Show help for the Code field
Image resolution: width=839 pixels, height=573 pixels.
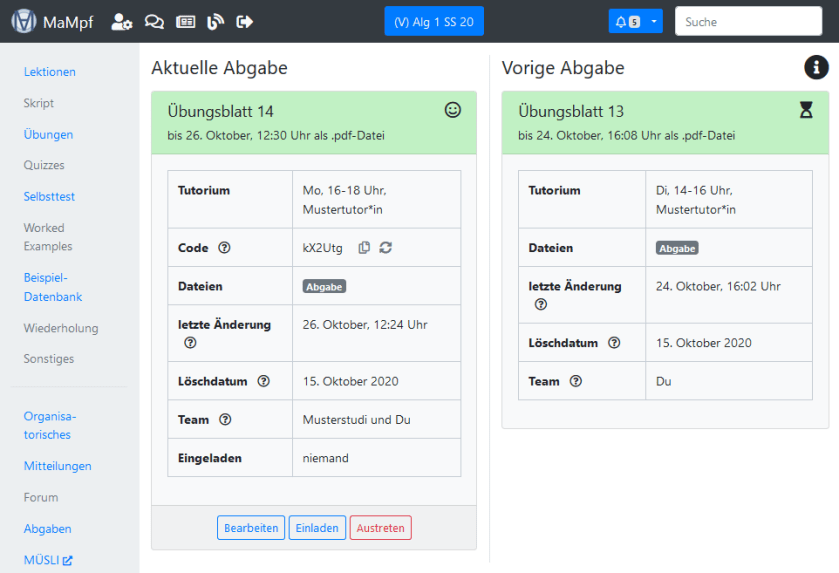(224, 248)
